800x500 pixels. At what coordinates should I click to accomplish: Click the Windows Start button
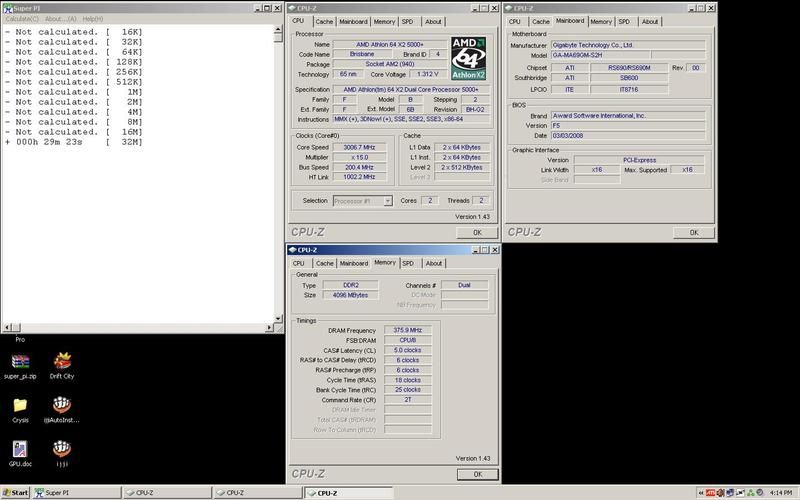(x=16, y=493)
